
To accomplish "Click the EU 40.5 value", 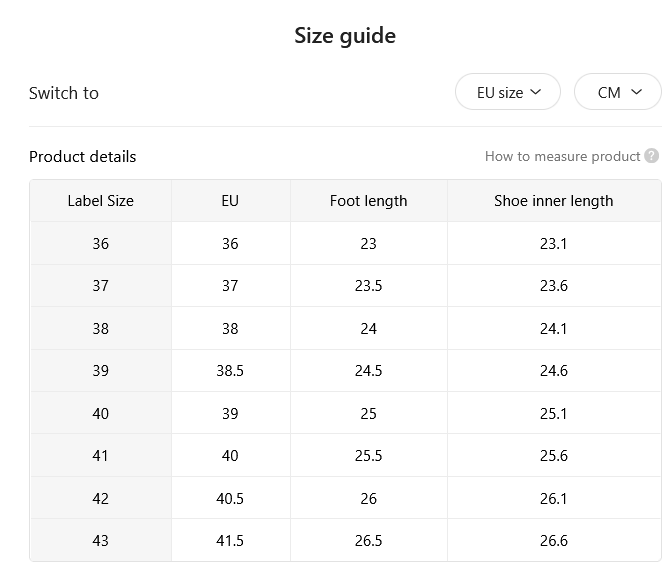I will point(230,498).
